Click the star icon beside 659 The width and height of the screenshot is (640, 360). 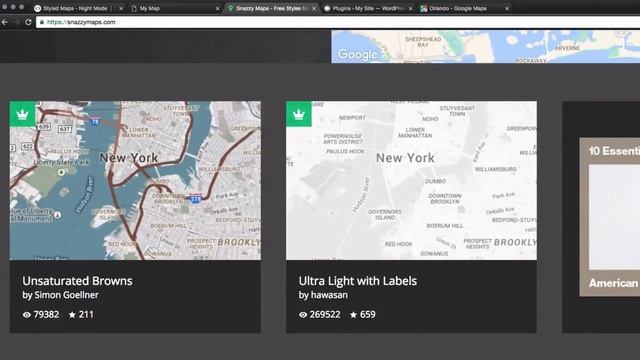point(353,315)
